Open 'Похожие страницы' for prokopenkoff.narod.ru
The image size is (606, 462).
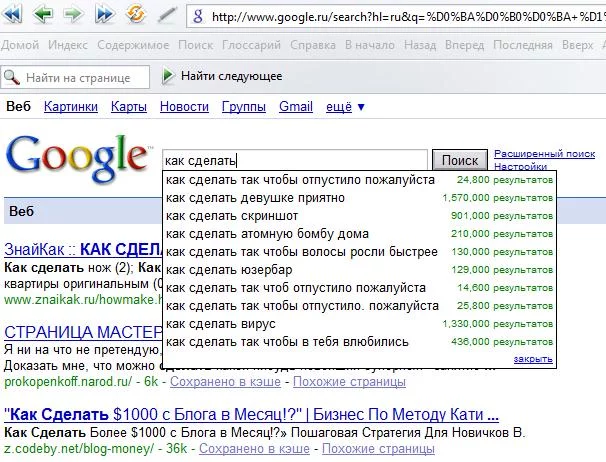(349, 382)
